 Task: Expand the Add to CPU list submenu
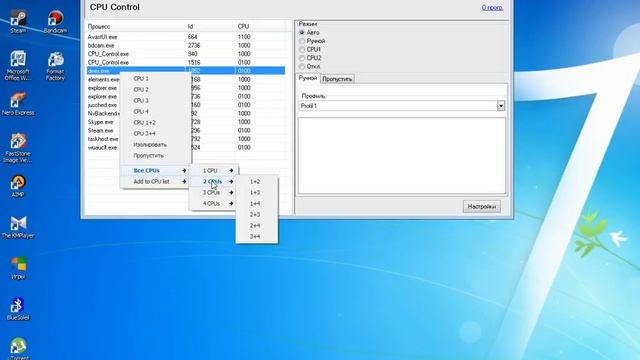coord(156,181)
